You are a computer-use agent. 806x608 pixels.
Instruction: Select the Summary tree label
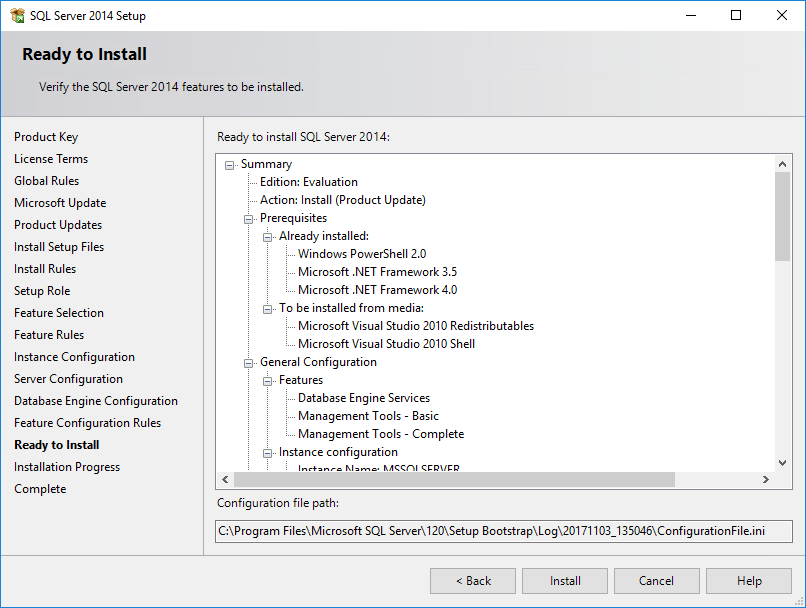[x=266, y=164]
